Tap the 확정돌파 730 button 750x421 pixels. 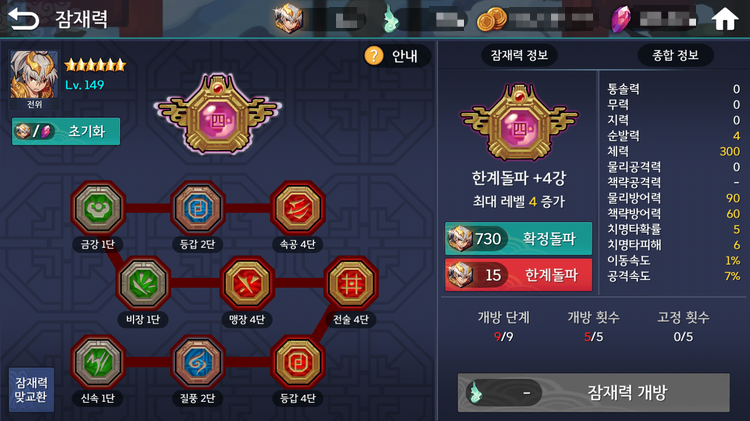pos(518,238)
